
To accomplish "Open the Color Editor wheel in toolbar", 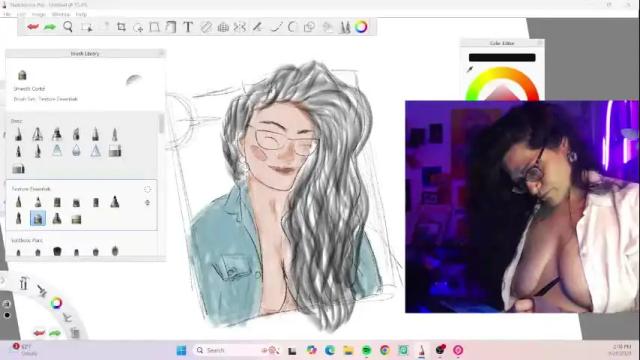I will (361, 27).
